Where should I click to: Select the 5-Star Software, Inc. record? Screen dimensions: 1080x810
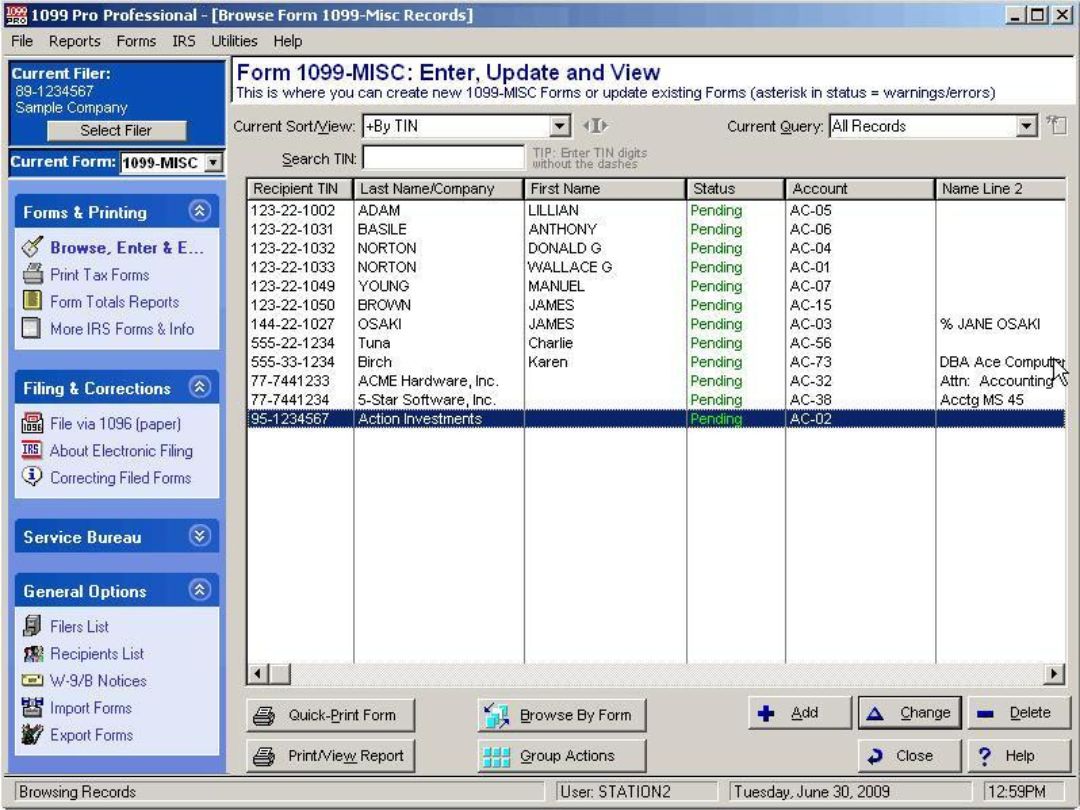click(656, 399)
